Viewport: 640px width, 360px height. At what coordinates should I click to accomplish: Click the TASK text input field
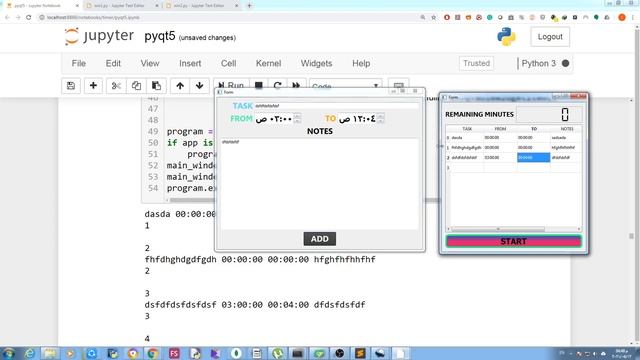pyautogui.click(x=336, y=106)
